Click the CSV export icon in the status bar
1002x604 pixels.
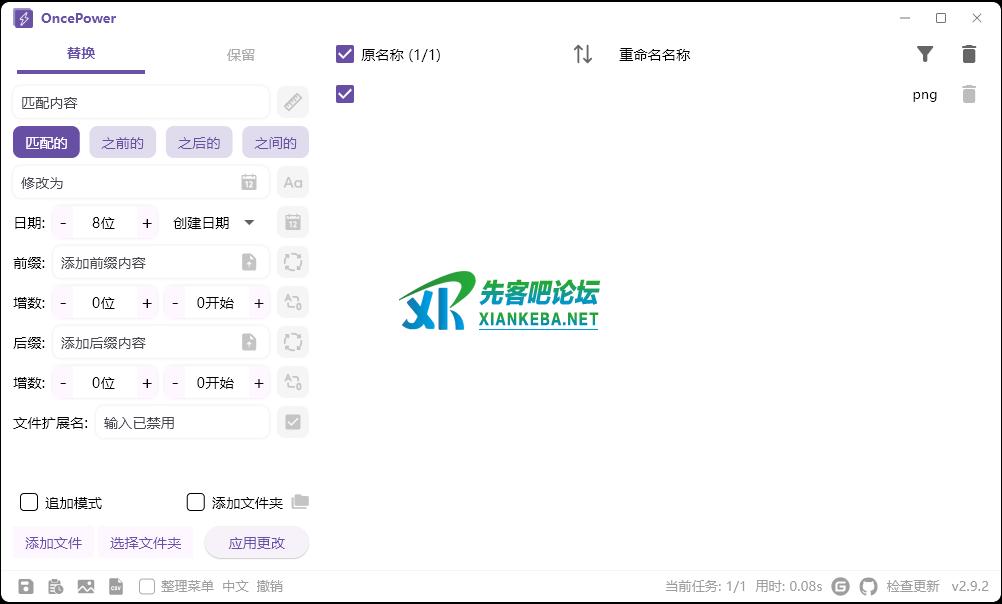click(x=117, y=586)
